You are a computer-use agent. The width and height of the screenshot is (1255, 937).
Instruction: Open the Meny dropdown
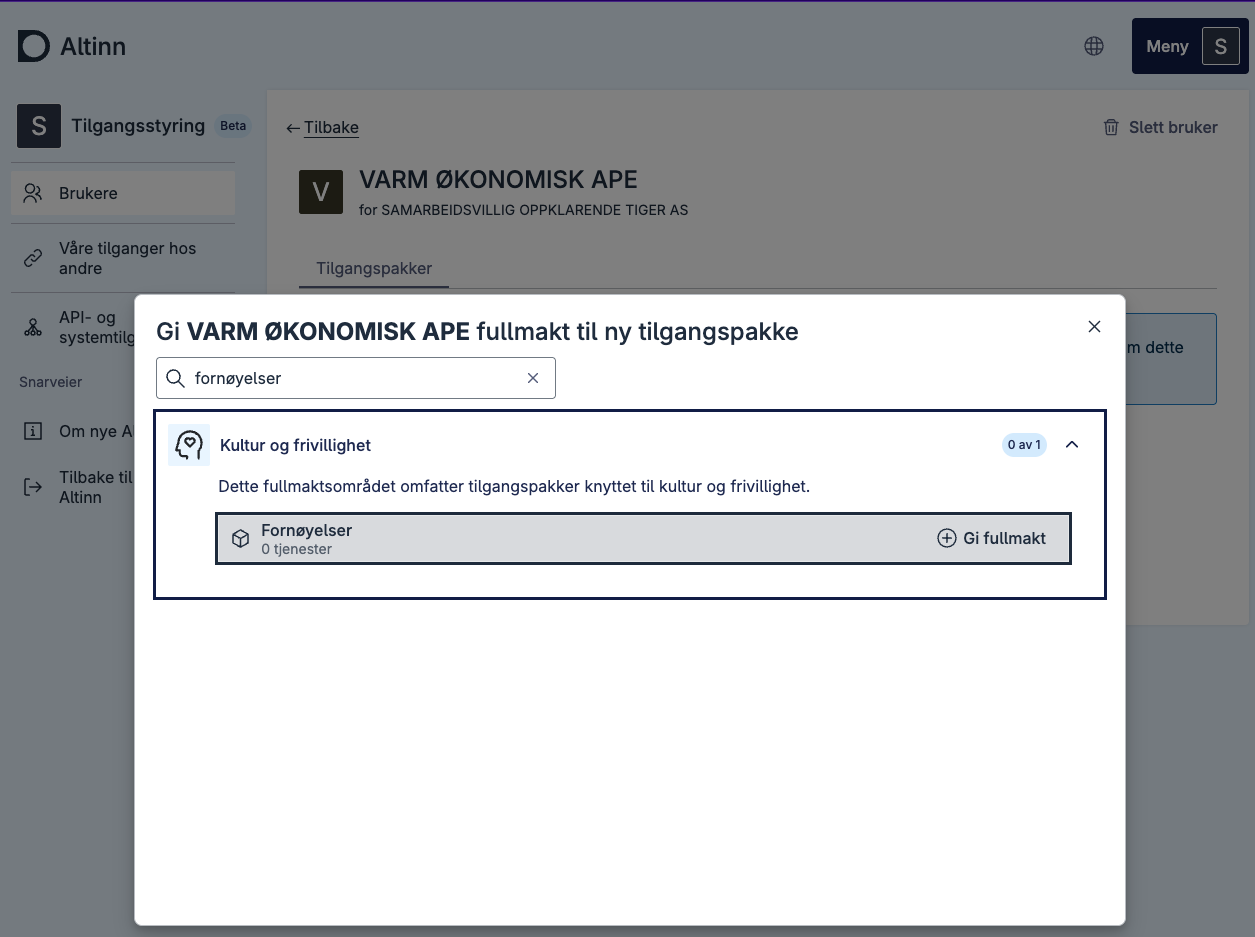point(1166,46)
